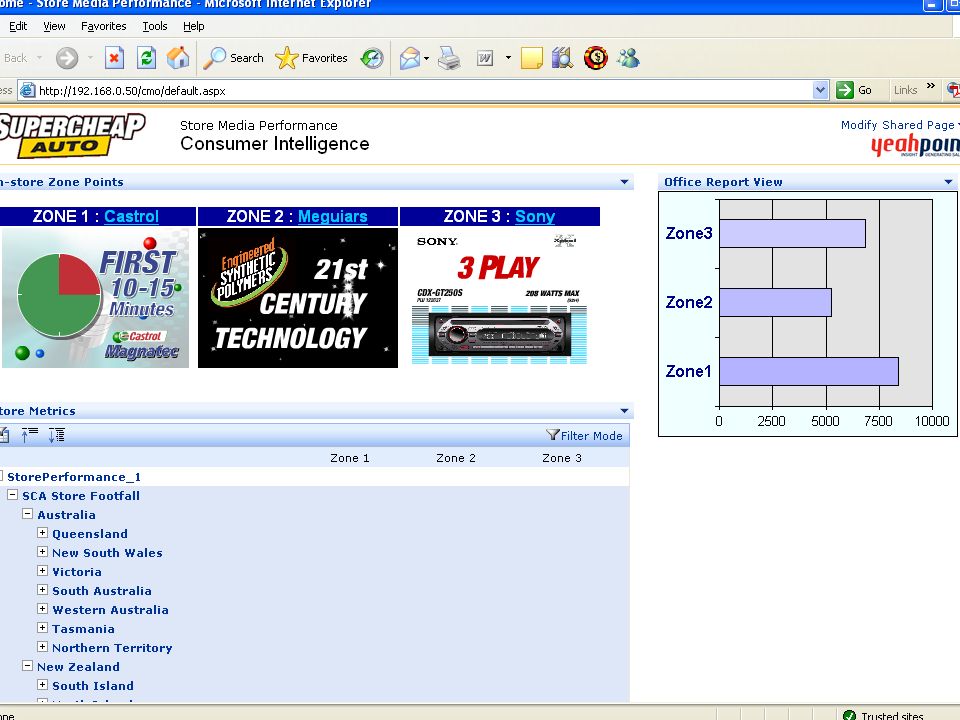Click the Zone 1 column header
Viewport: 960px width, 720px height.
[x=350, y=458]
